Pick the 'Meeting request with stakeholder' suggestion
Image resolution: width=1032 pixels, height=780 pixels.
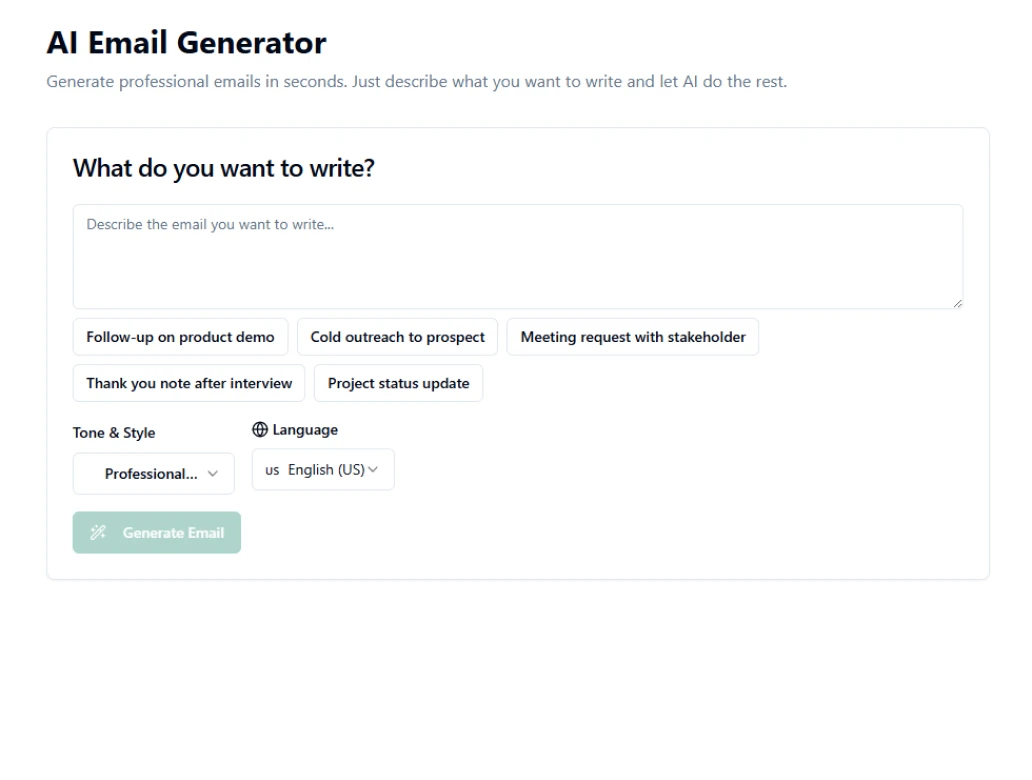(633, 337)
